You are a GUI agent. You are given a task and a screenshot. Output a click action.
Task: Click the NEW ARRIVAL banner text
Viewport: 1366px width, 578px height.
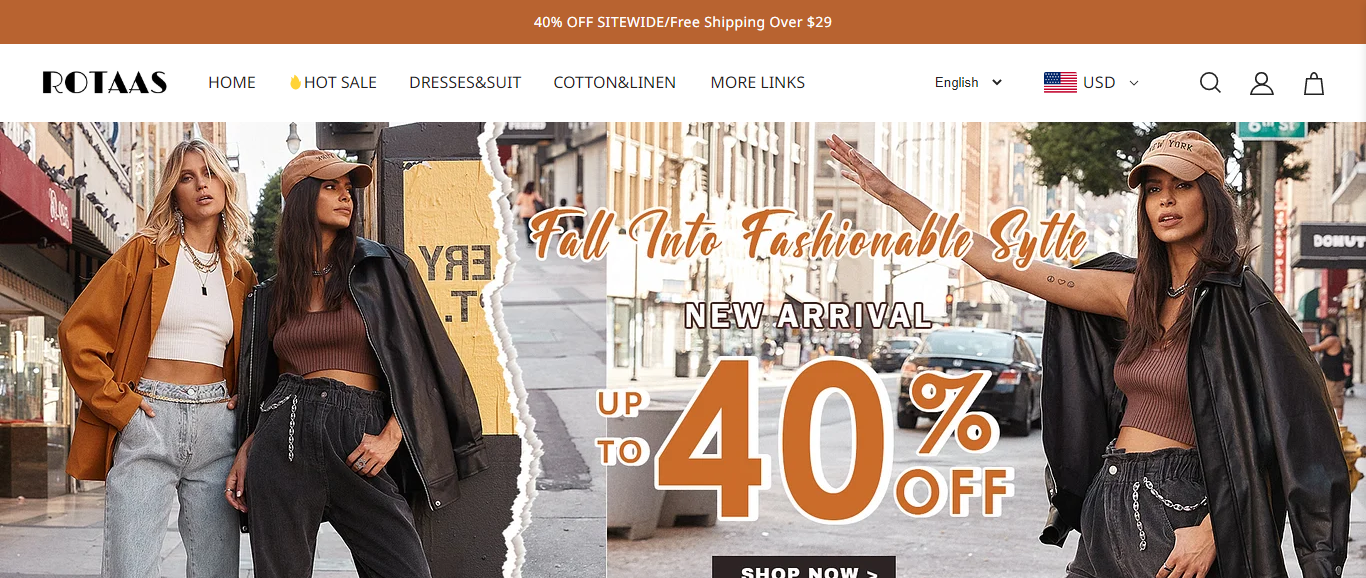coord(808,316)
